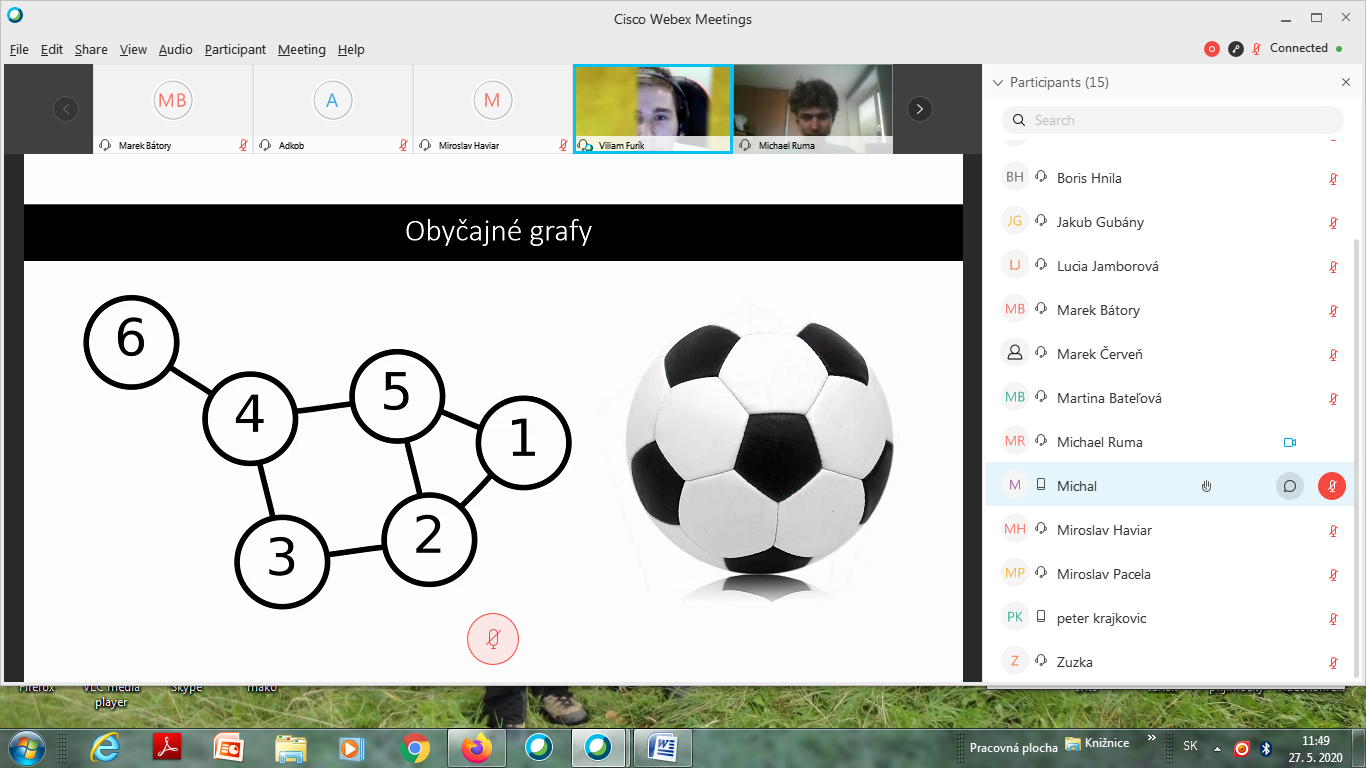The width and height of the screenshot is (1366, 768).
Task: Click the red recording indicator icon
Action: [1212, 49]
